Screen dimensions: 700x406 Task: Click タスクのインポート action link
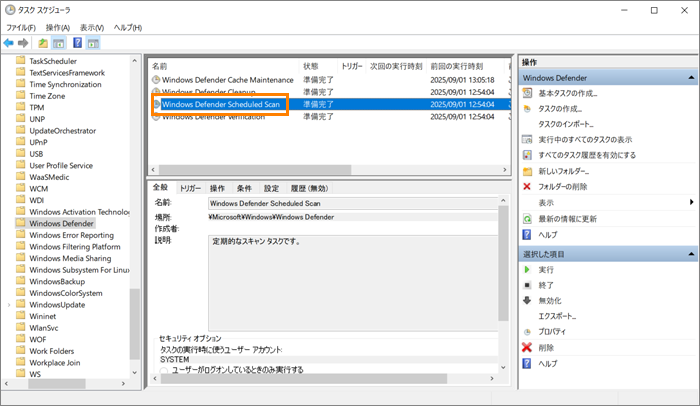(566, 124)
